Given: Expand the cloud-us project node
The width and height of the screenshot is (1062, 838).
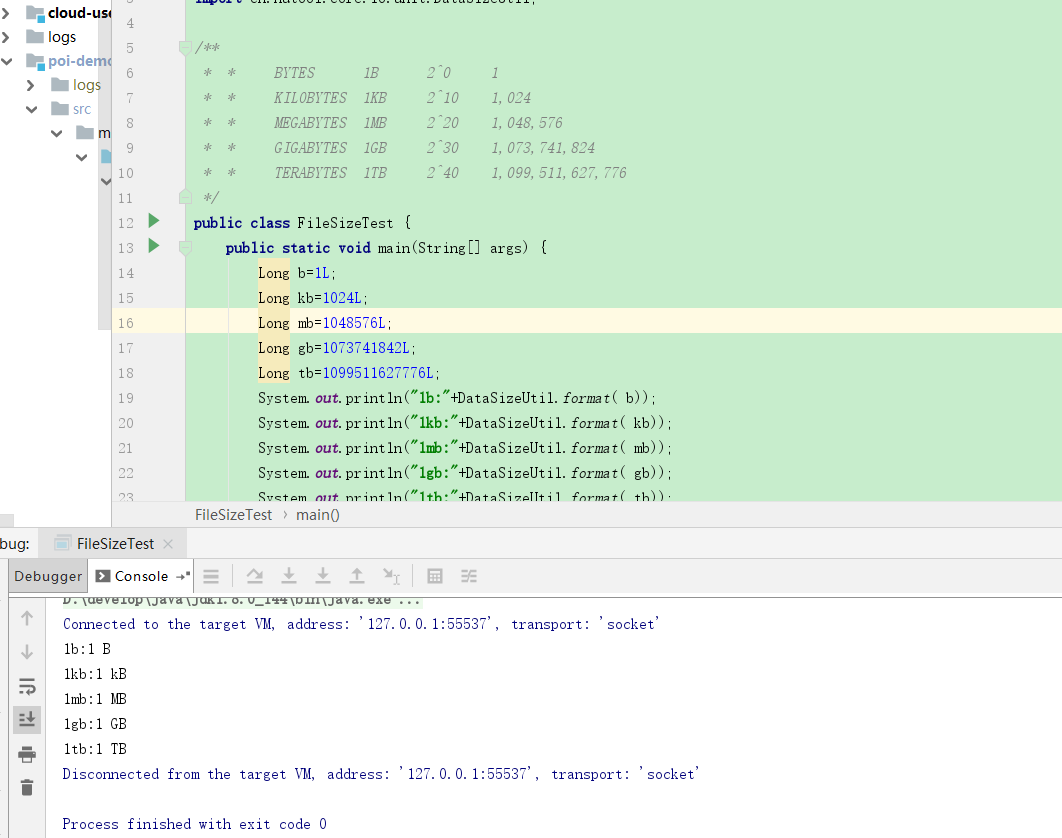Looking at the screenshot, I should [x=6, y=13].
